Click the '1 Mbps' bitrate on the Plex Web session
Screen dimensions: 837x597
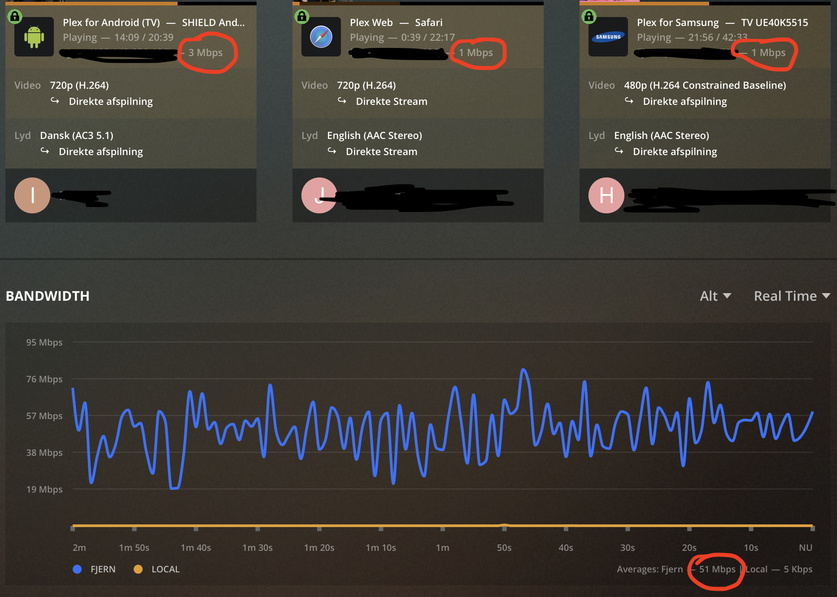476,52
